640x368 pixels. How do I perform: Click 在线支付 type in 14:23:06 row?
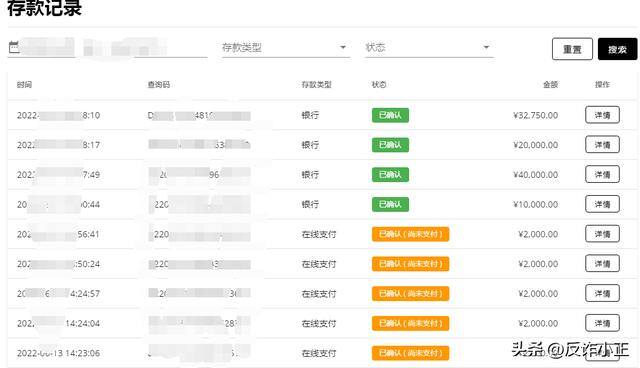tap(319, 354)
